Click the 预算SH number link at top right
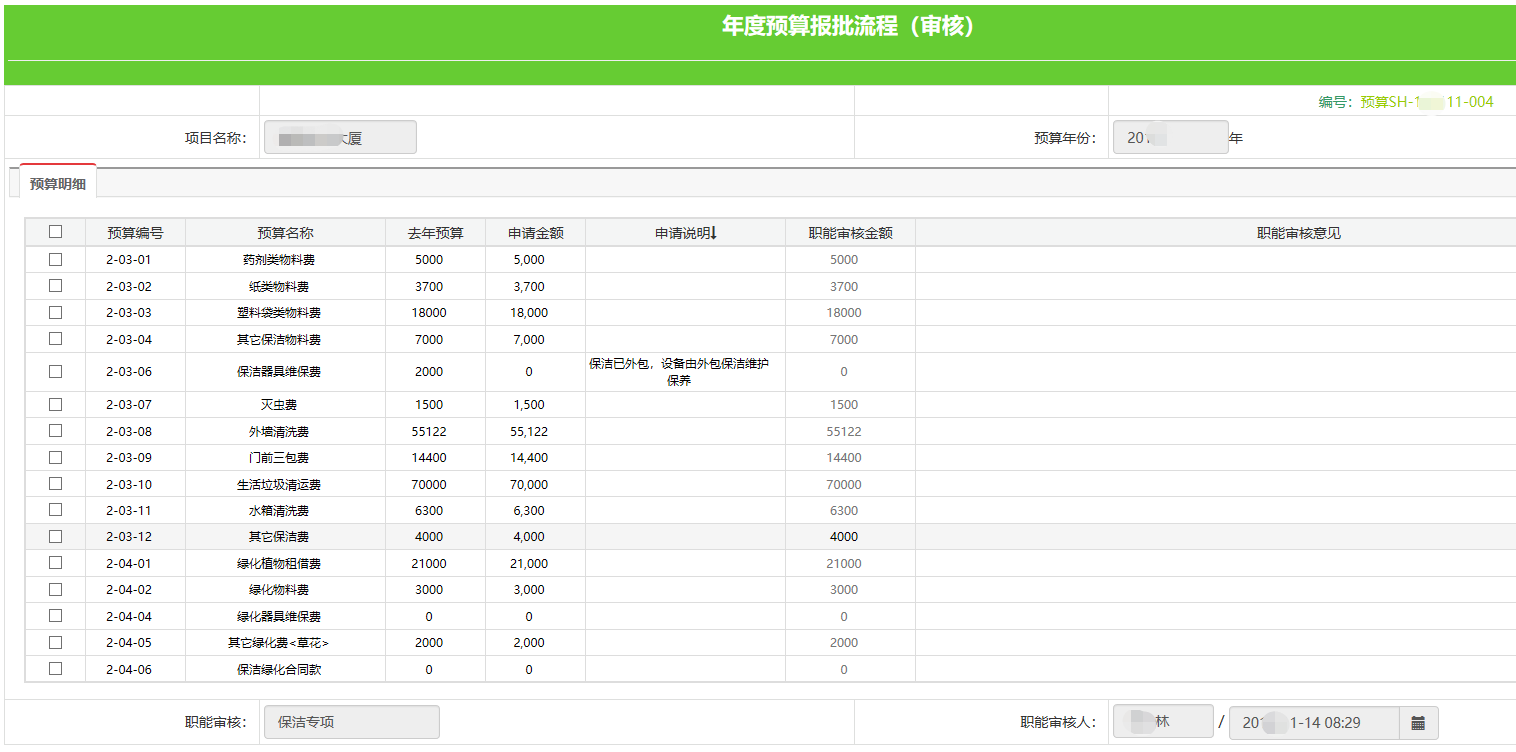This screenshot has width=1516, height=752. coord(1426,102)
